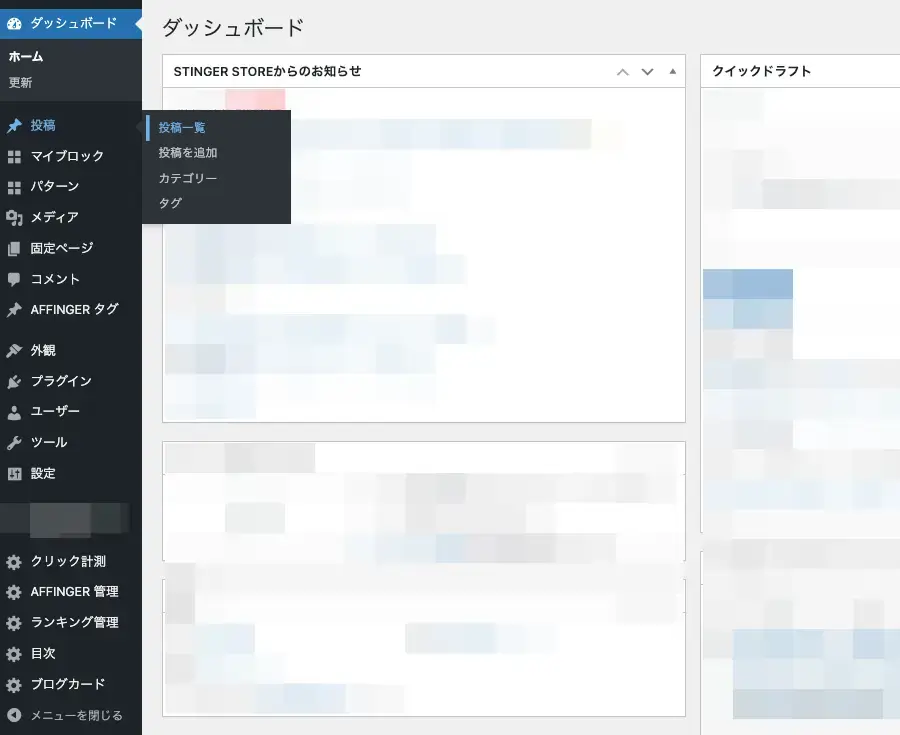This screenshot has width=900, height=735.
Task: Collapse the STINGER STORE widget with its triangle
Action: point(671,71)
